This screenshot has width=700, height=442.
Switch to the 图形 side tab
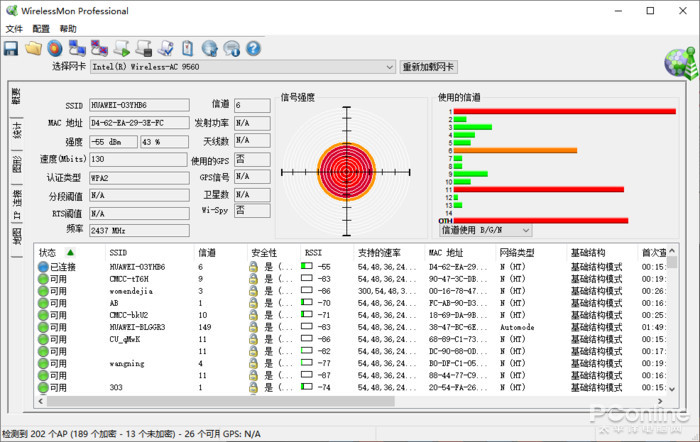(x=16, y=164)
